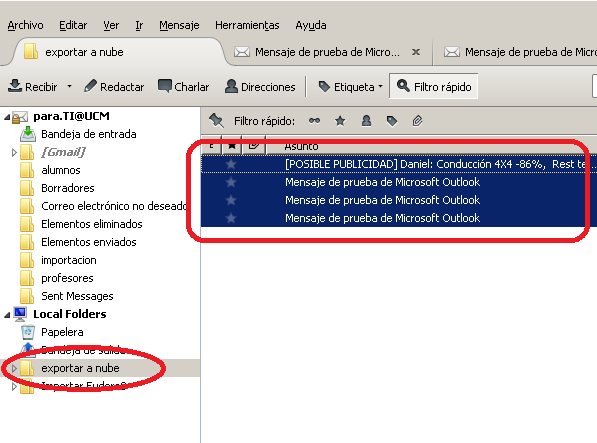Collapse the Local Folders account
This screenshot has height=443, width=597.
click(7, 315)
